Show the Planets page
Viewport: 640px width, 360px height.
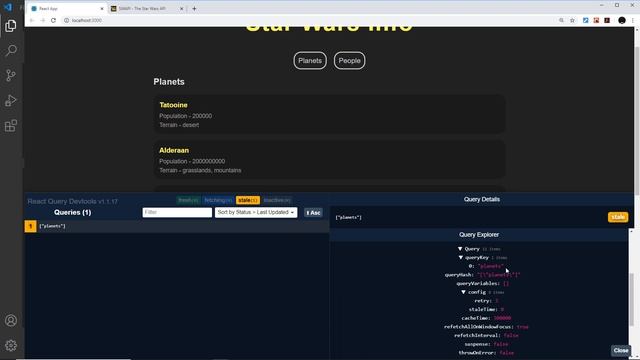pyautogui.click(x=310, y=61)
